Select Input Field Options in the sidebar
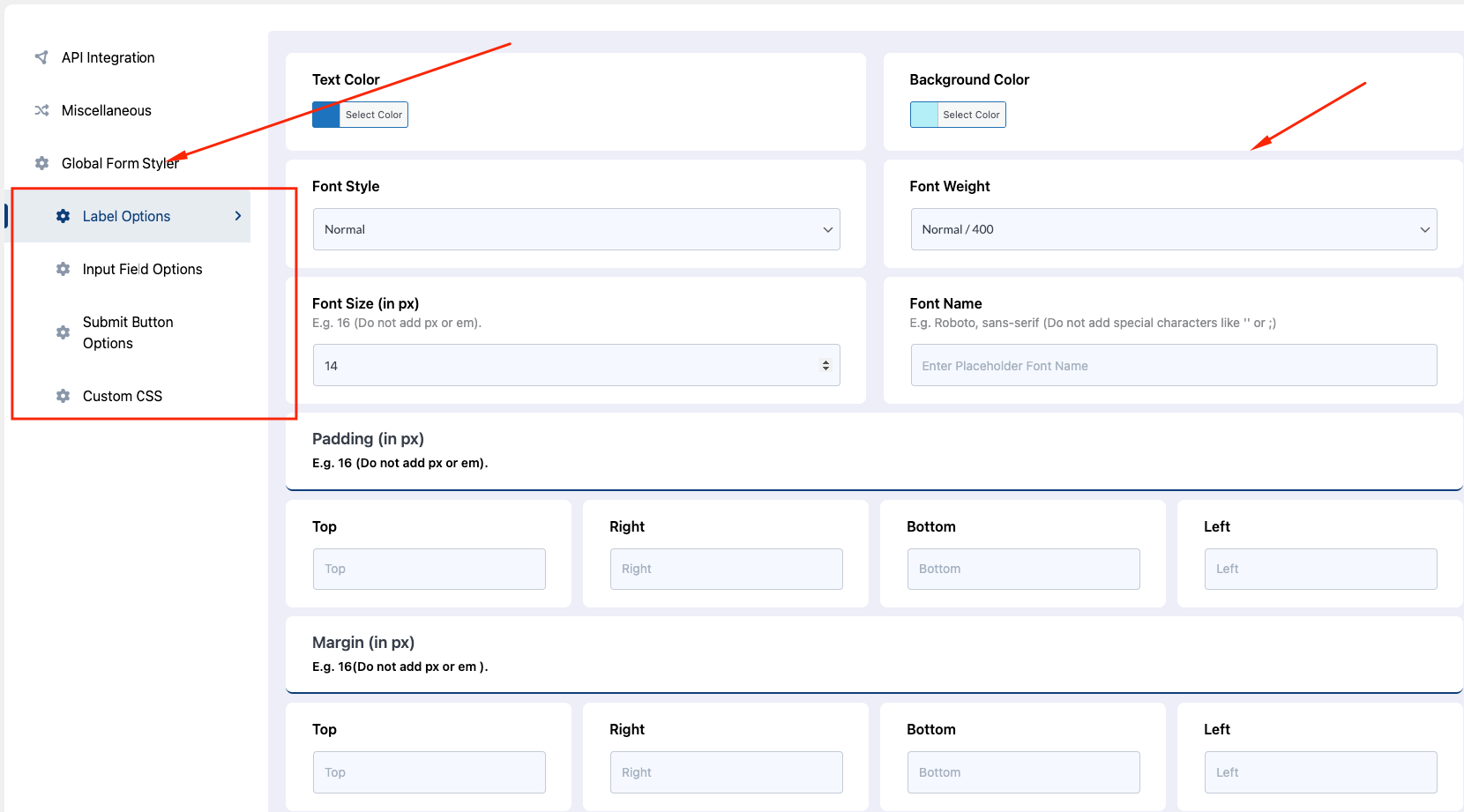Viewport: 1464px width, 812px height. click(x=142, y=269)
